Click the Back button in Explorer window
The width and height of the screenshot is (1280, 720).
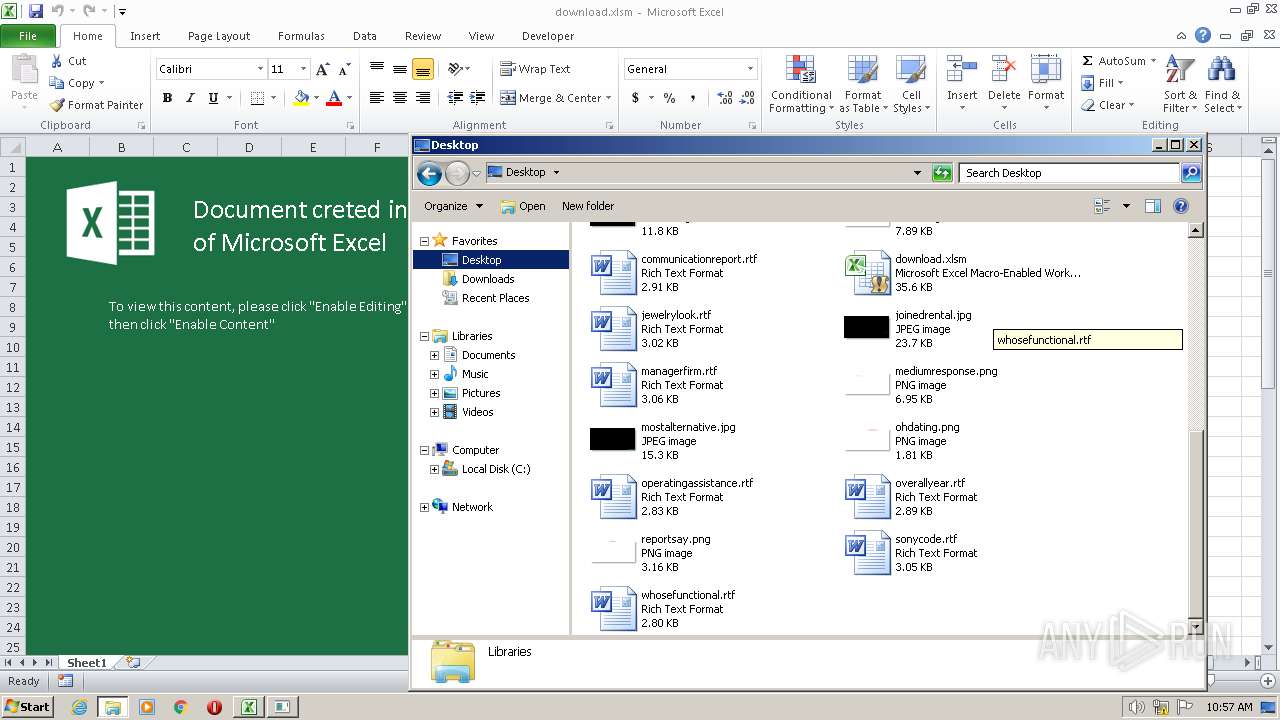[429, 174]
